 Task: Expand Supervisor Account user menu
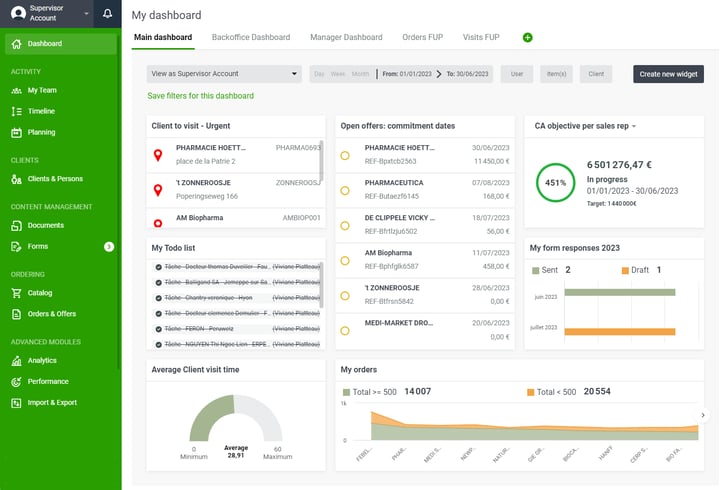50,14
